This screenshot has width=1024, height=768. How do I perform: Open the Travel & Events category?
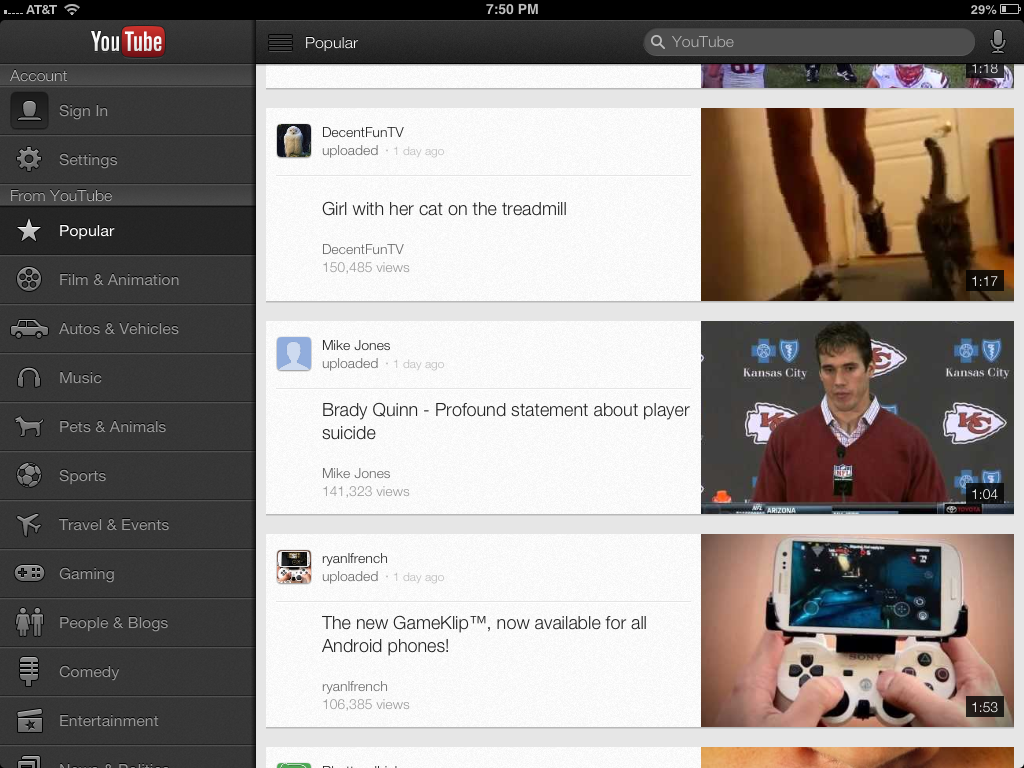click(127, 524)
